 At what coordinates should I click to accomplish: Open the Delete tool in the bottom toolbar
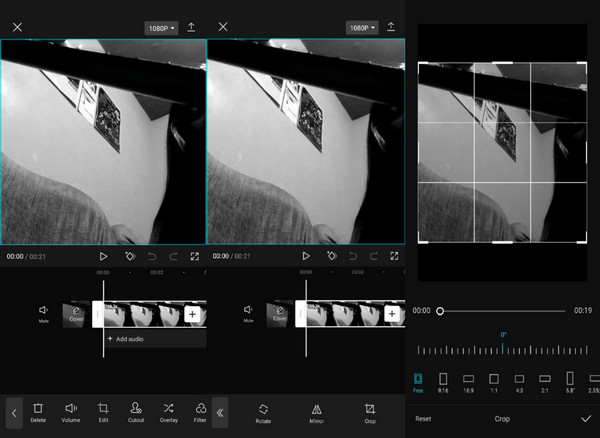pyautogui.click(x=38, y=412)
